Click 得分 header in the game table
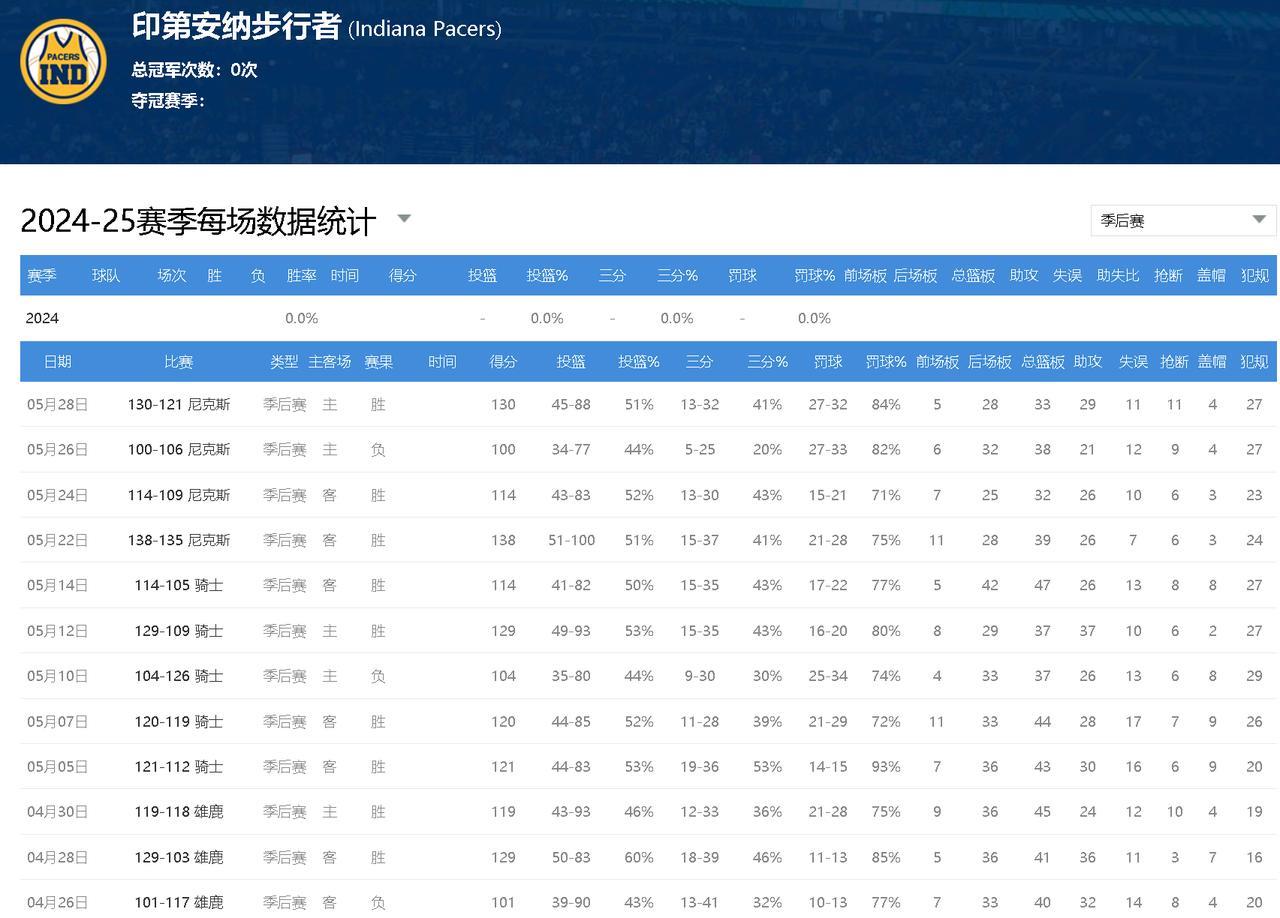Image resolution: width=1280 pixels, height=918 pixels. pyautogui.click(x=503, y=361)
